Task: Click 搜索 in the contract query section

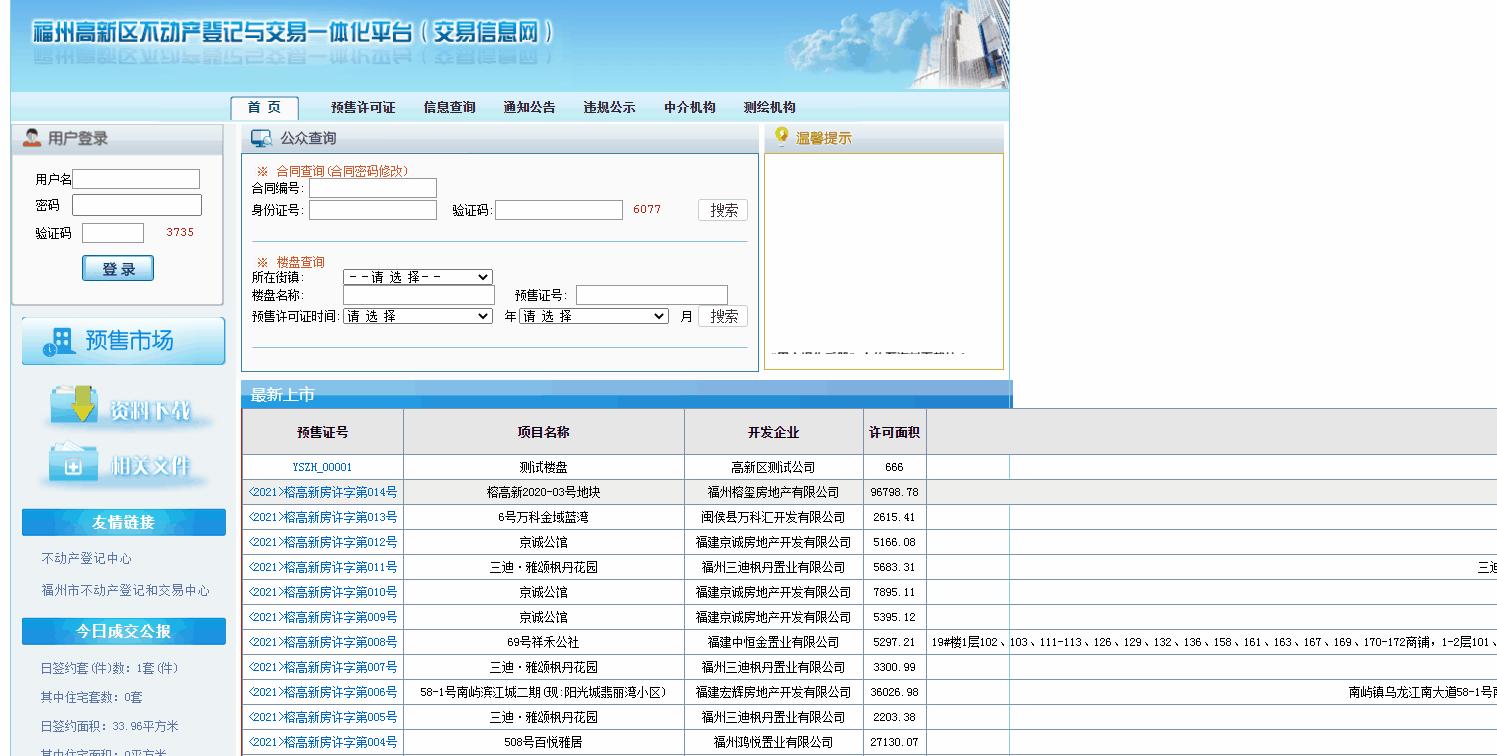Action: pos(722,210)
